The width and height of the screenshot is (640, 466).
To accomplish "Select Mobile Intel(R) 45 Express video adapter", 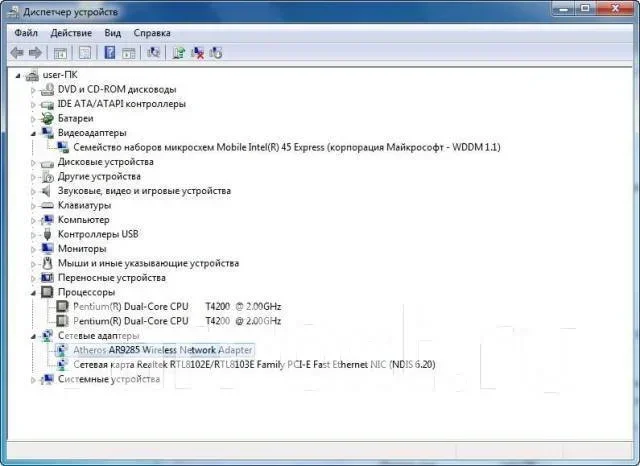I will pyautogui.click(x=287, y=147).
